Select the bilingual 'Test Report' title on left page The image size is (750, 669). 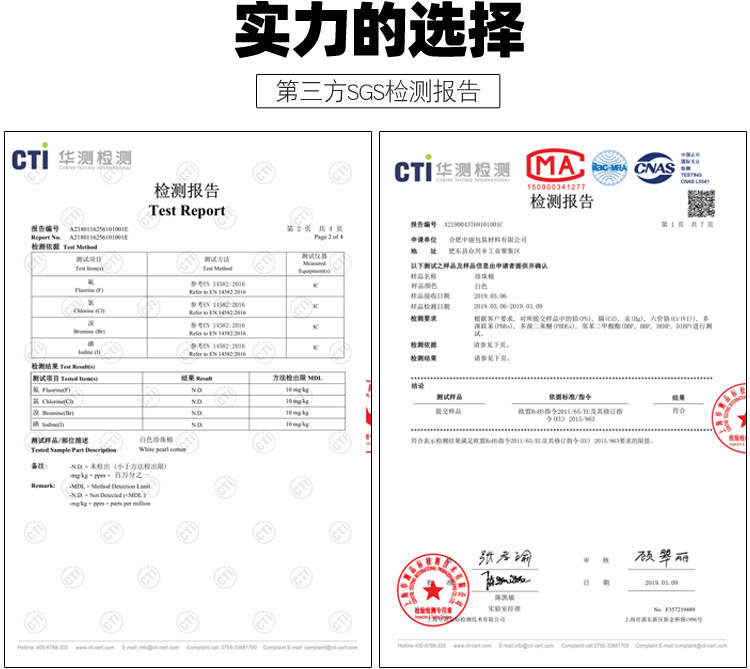187,201
